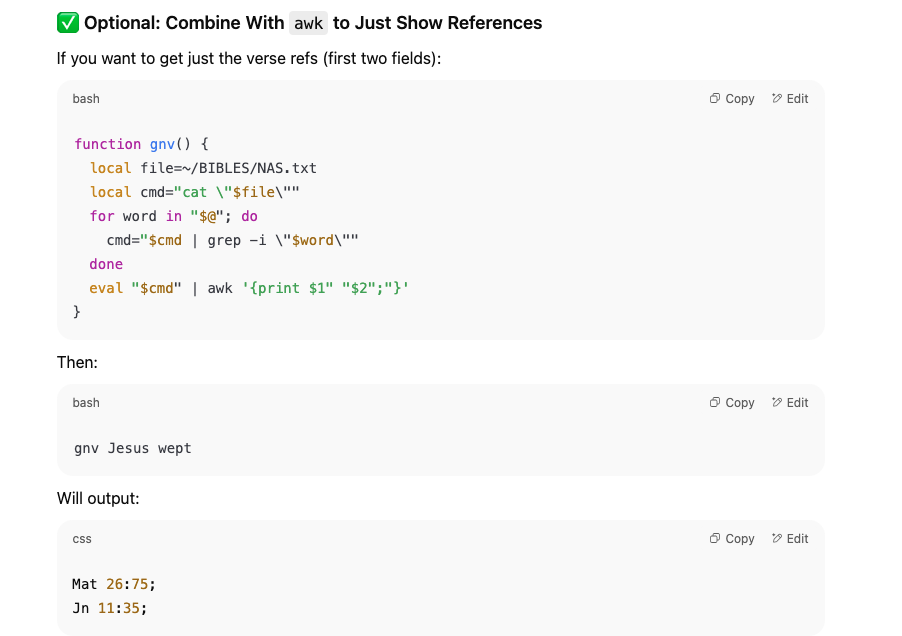Viewport: 902px width, 636px height.
Task: Click the 'Will output:' paragraph text
Action: tap(98, 498)
